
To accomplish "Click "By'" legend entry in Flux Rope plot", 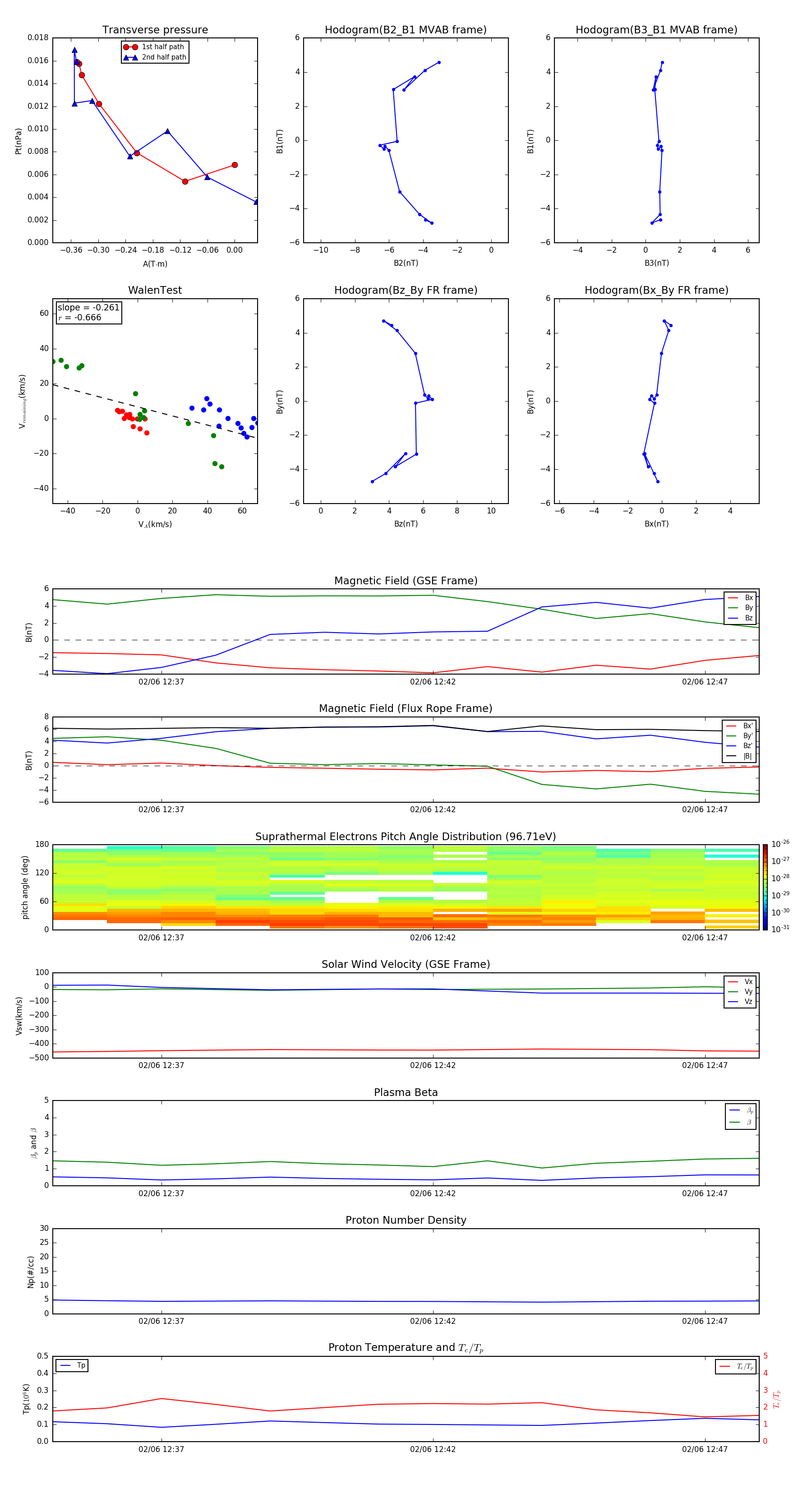I will (739, 736).
